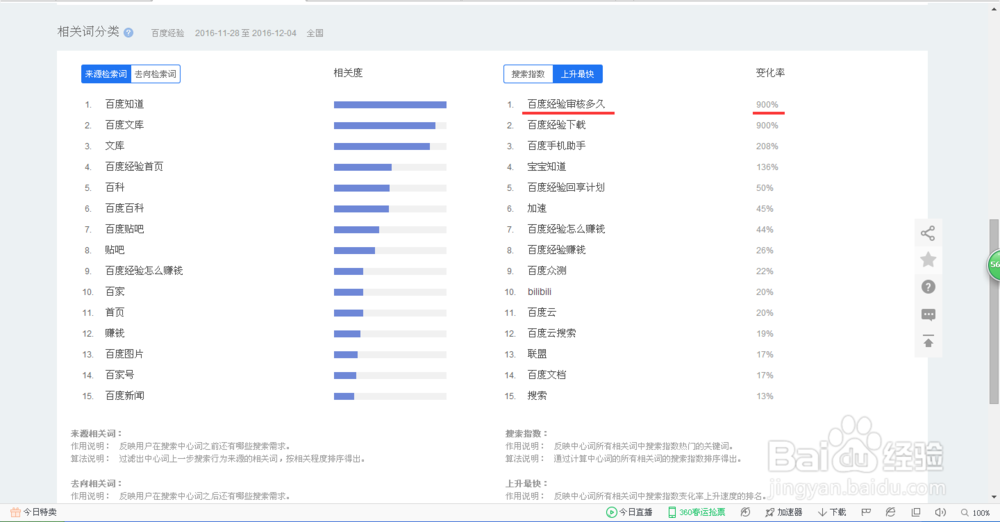The image size is (1000, 522).
Task: Click the 百度文库 related keyword
Action: coord(124,125)
